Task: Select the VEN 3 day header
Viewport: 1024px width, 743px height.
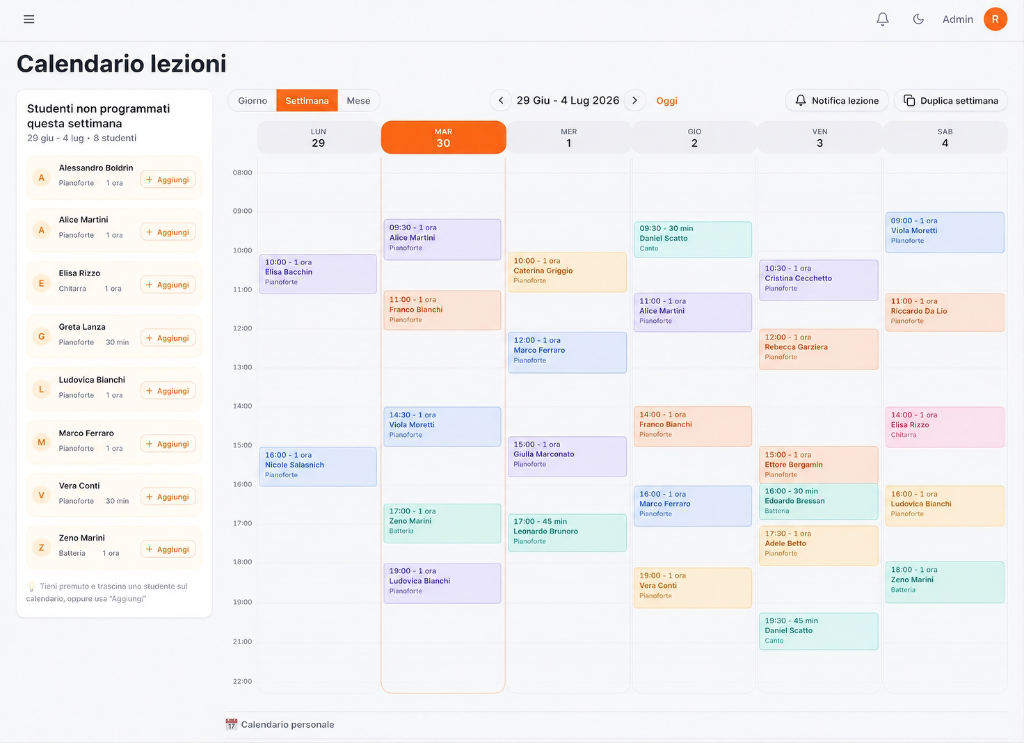Action: (820, 138)
